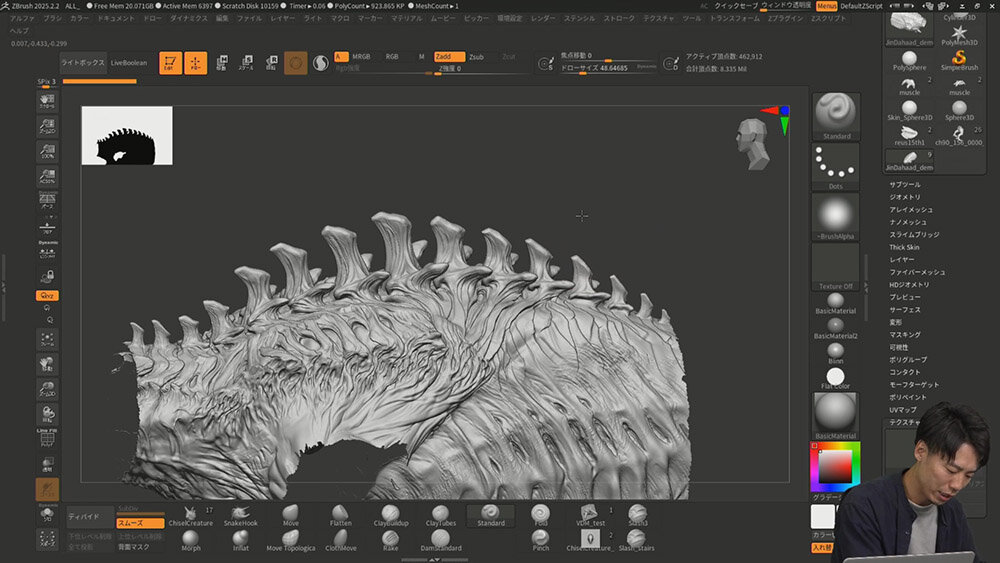Choose the Pinch brush
The width and height of the screenshot is (1000, 563).
click(540, 541)
